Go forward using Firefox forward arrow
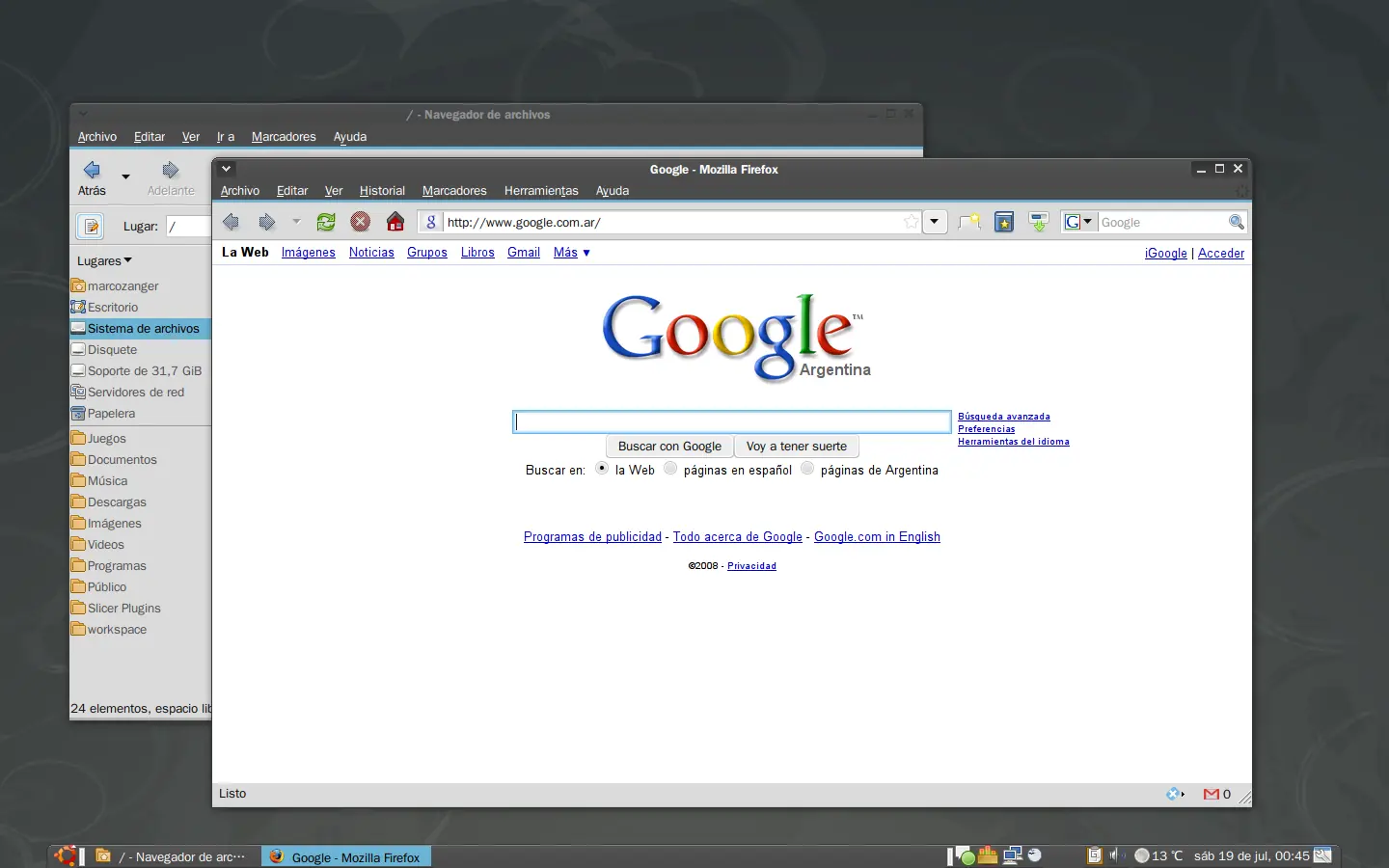 coord(266,223)
